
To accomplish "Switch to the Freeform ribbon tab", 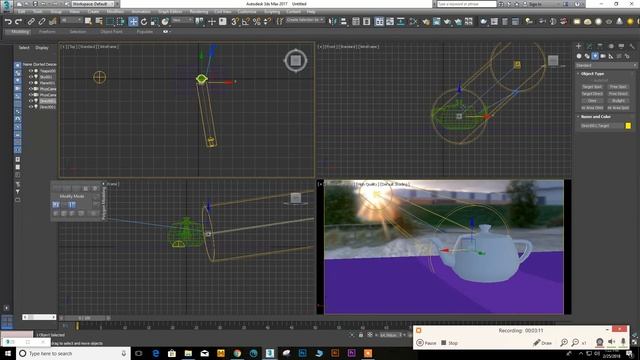I will pos(47,32).
